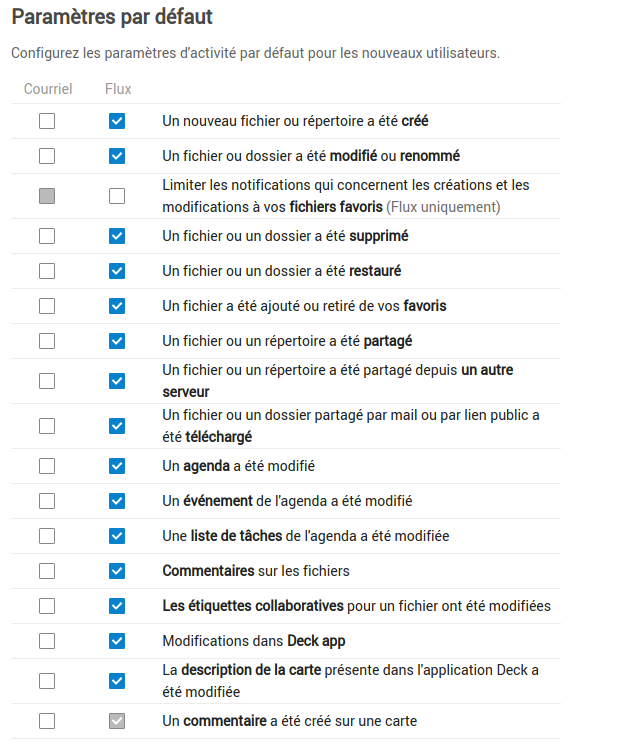
Task: Click the Flux checkbox for card comment created
Action: click(117, 721)
